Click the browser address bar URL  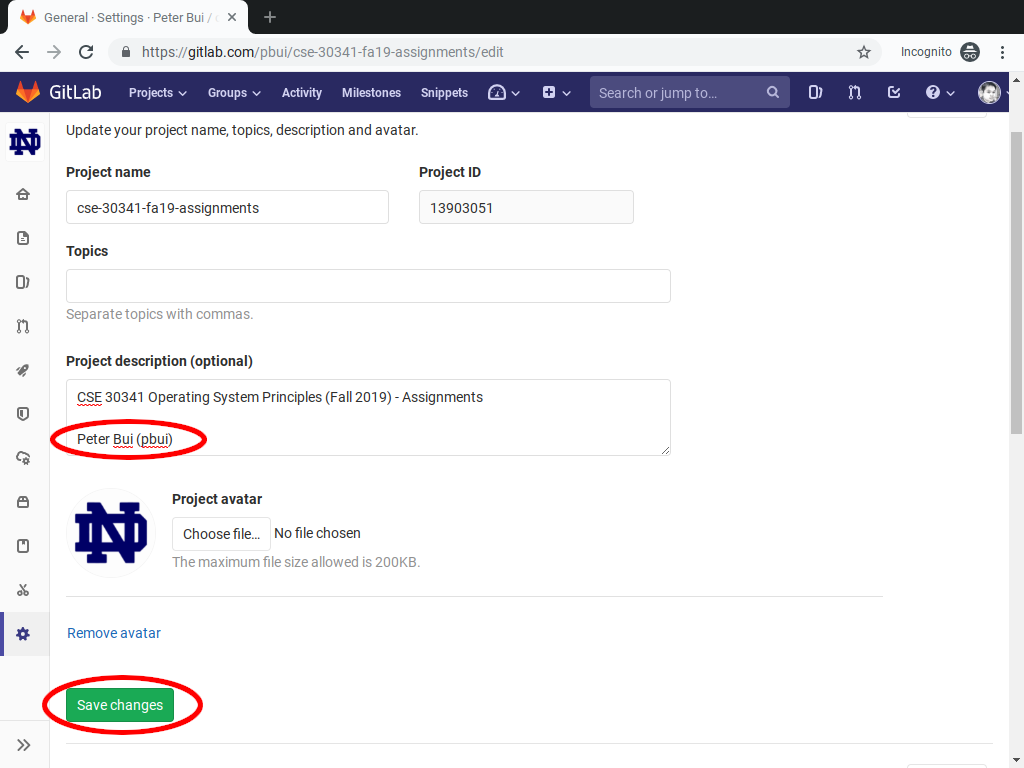[323, 52]
